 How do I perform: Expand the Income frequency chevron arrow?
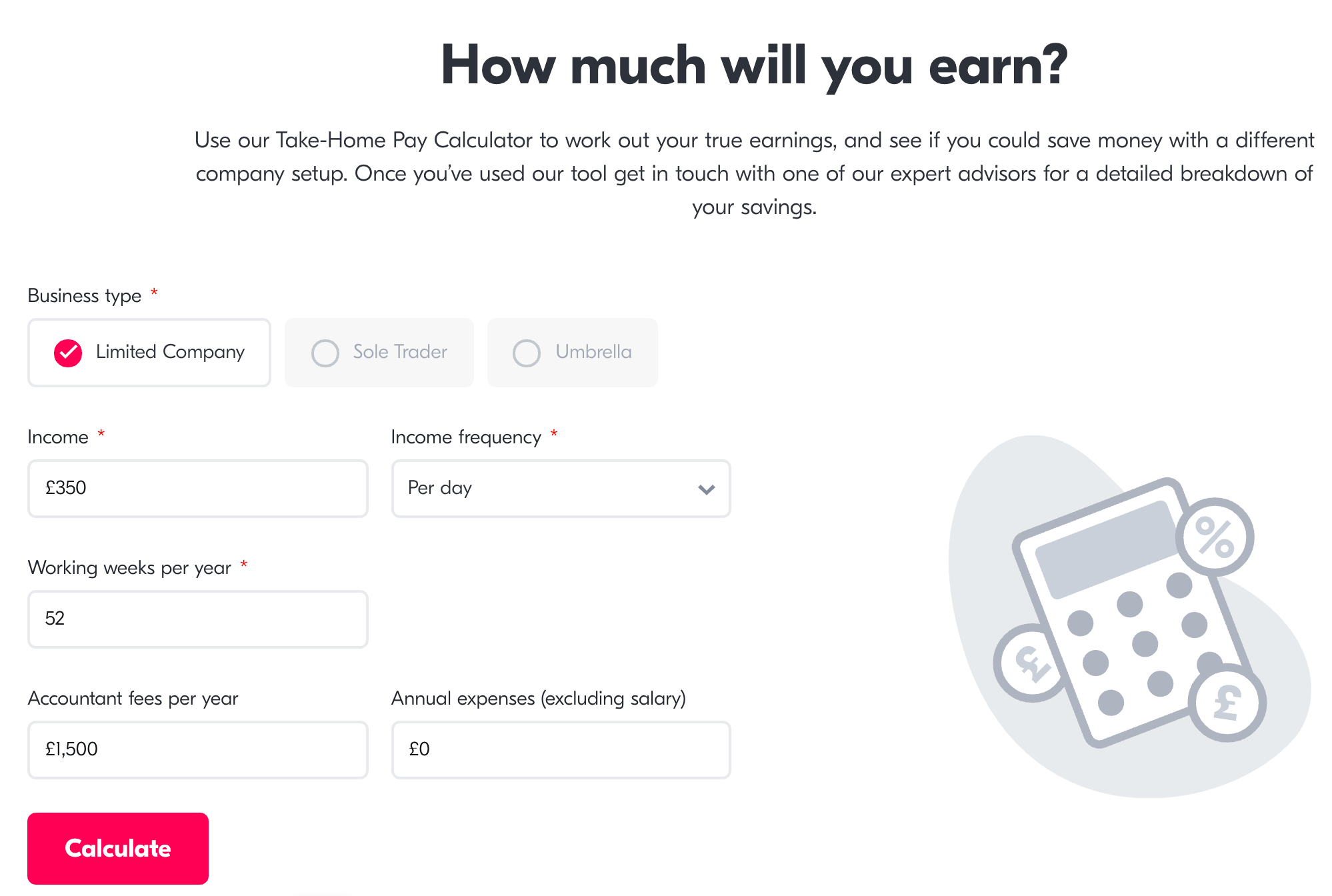pos(706,489)
